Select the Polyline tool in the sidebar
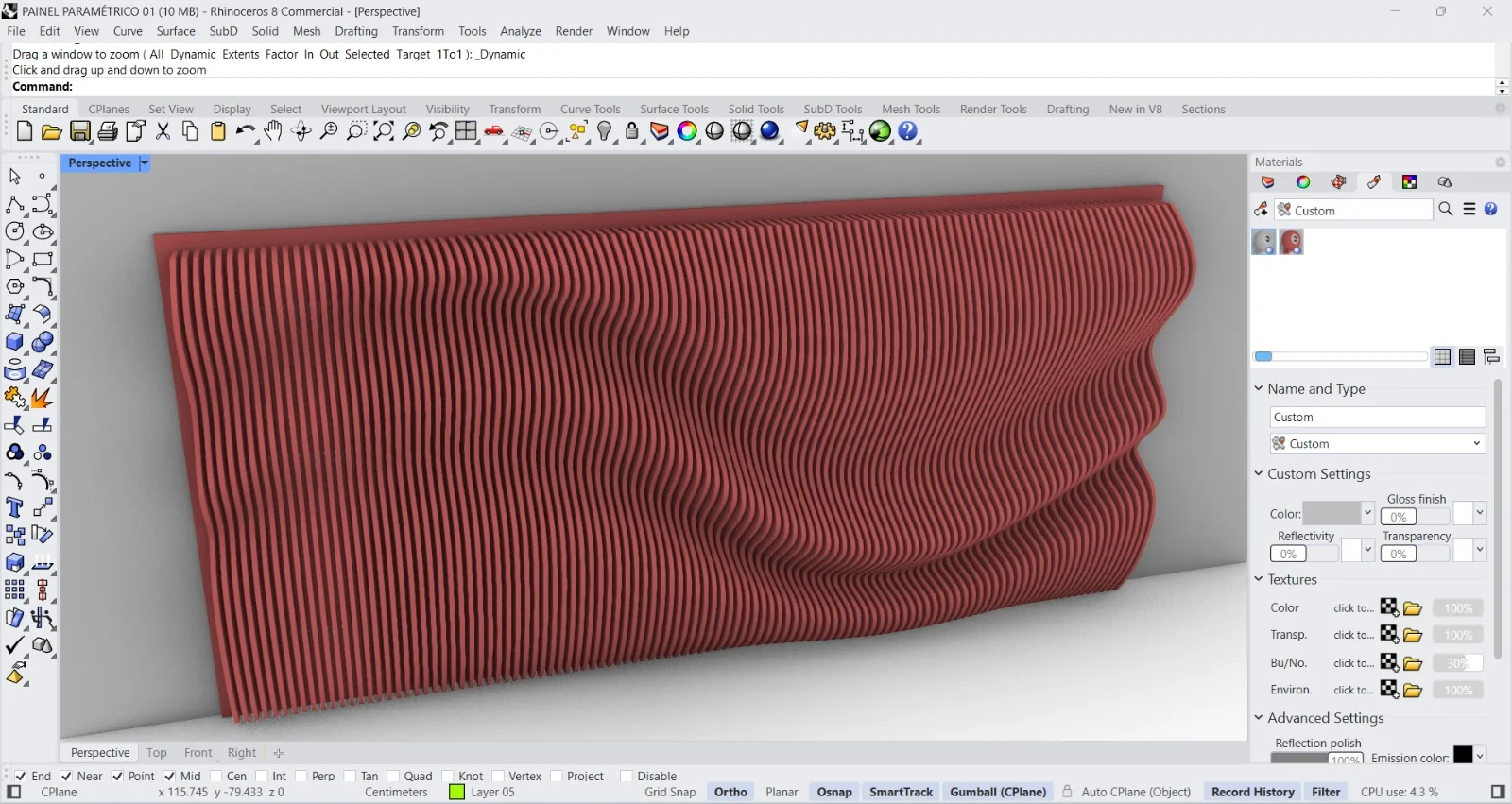The width and height of the screenshot is (1512, 804). coord(15,204)
